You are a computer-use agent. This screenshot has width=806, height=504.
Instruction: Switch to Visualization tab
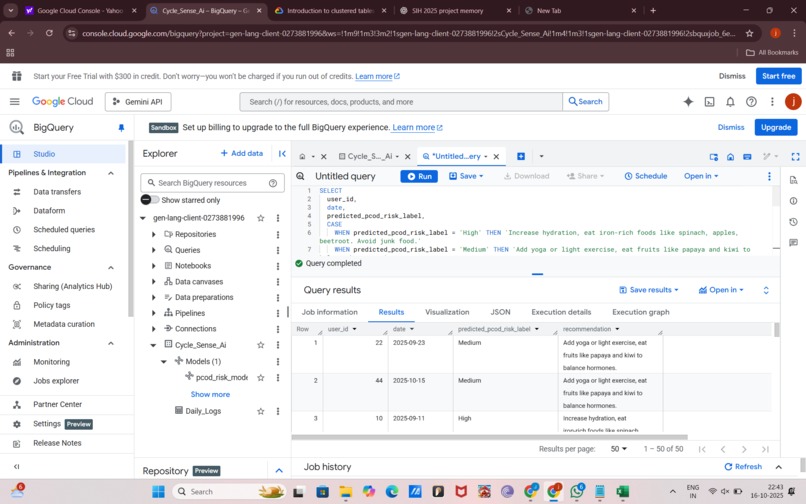pos(447,312)
